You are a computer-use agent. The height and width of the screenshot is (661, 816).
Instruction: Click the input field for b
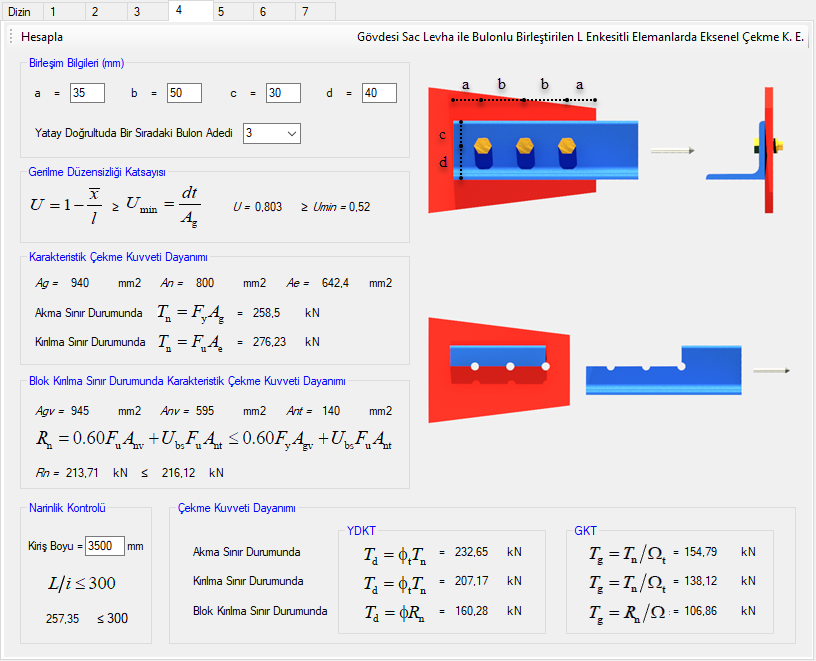pyautogui.click(x=184, y=93)
